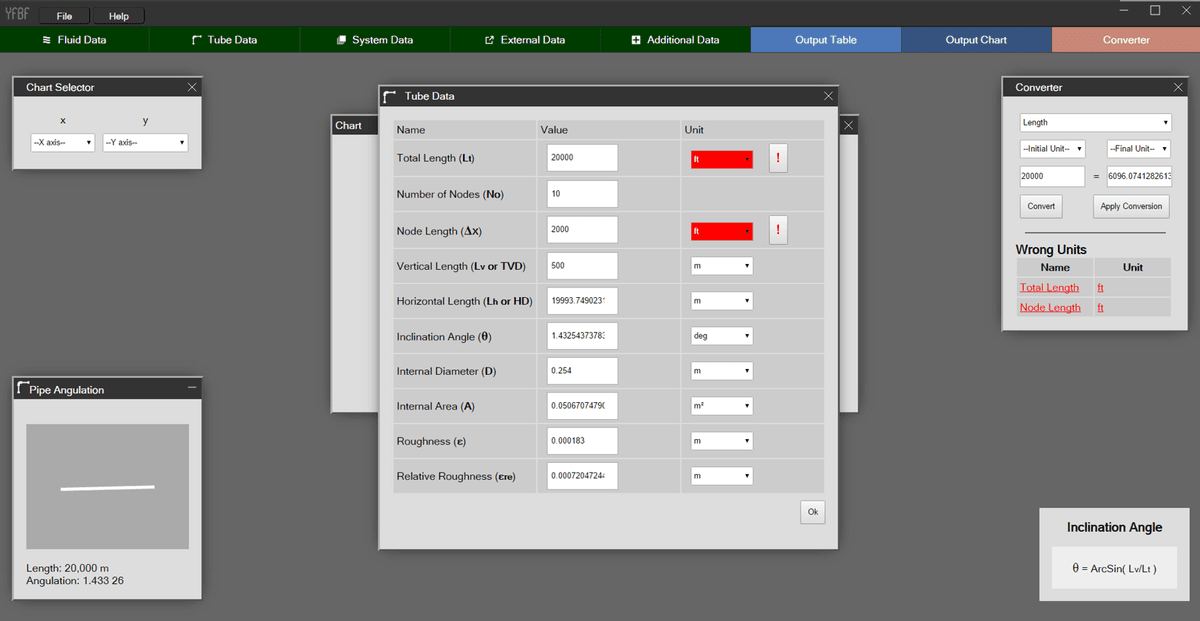Click the Number of Nodes value field

pyautogui.click(x=583, y=194)
